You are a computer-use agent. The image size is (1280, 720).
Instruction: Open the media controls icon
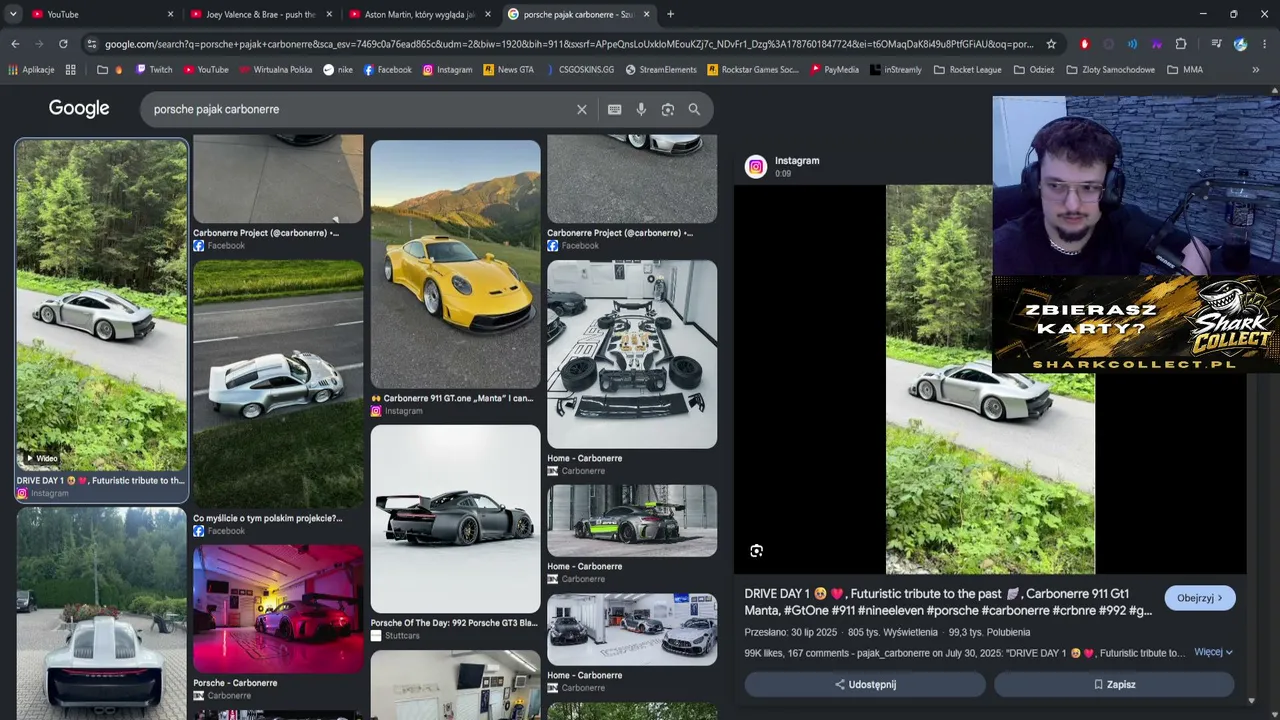[x=1216, y=44]
